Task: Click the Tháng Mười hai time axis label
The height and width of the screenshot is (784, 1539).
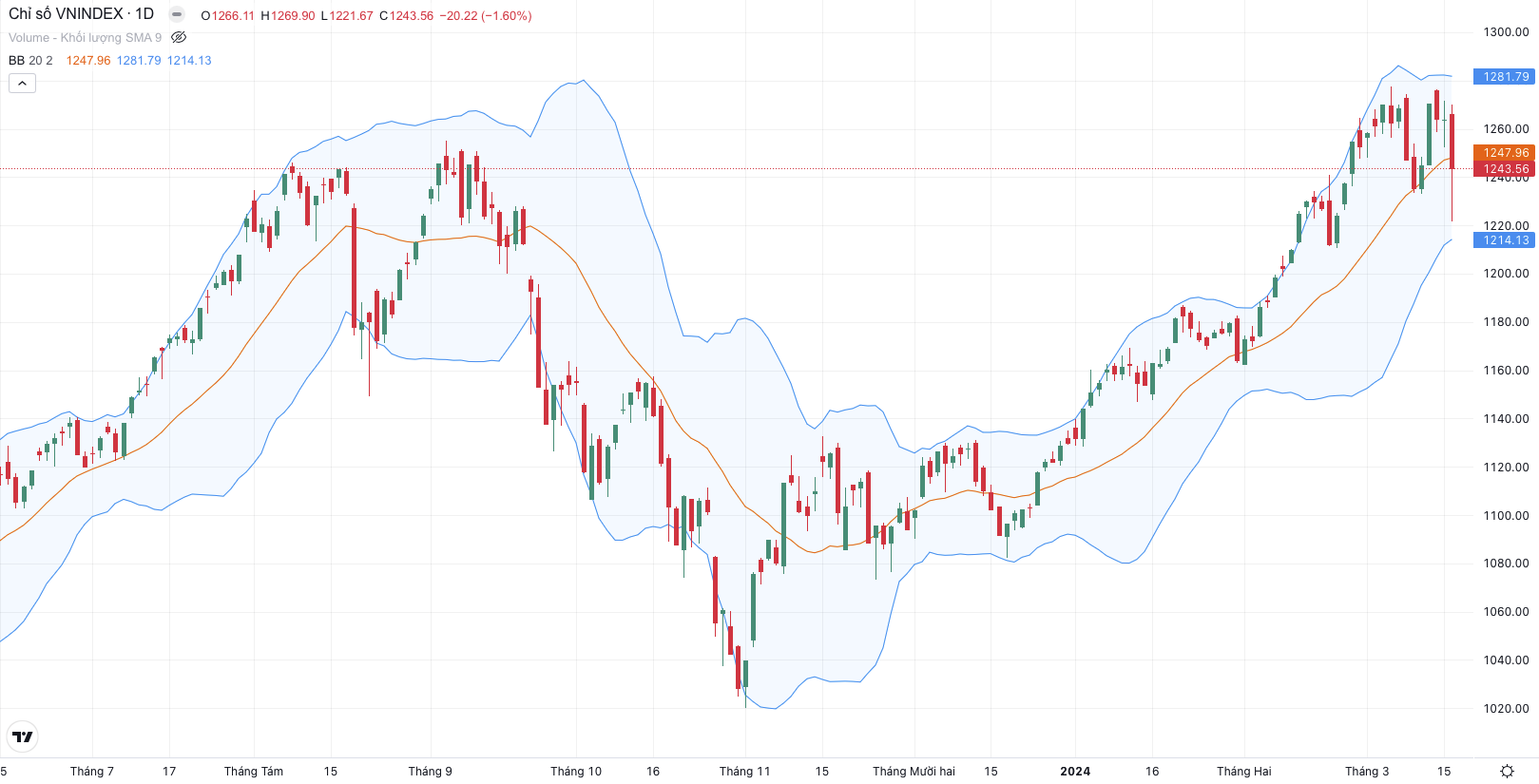Action: (914, 771)
